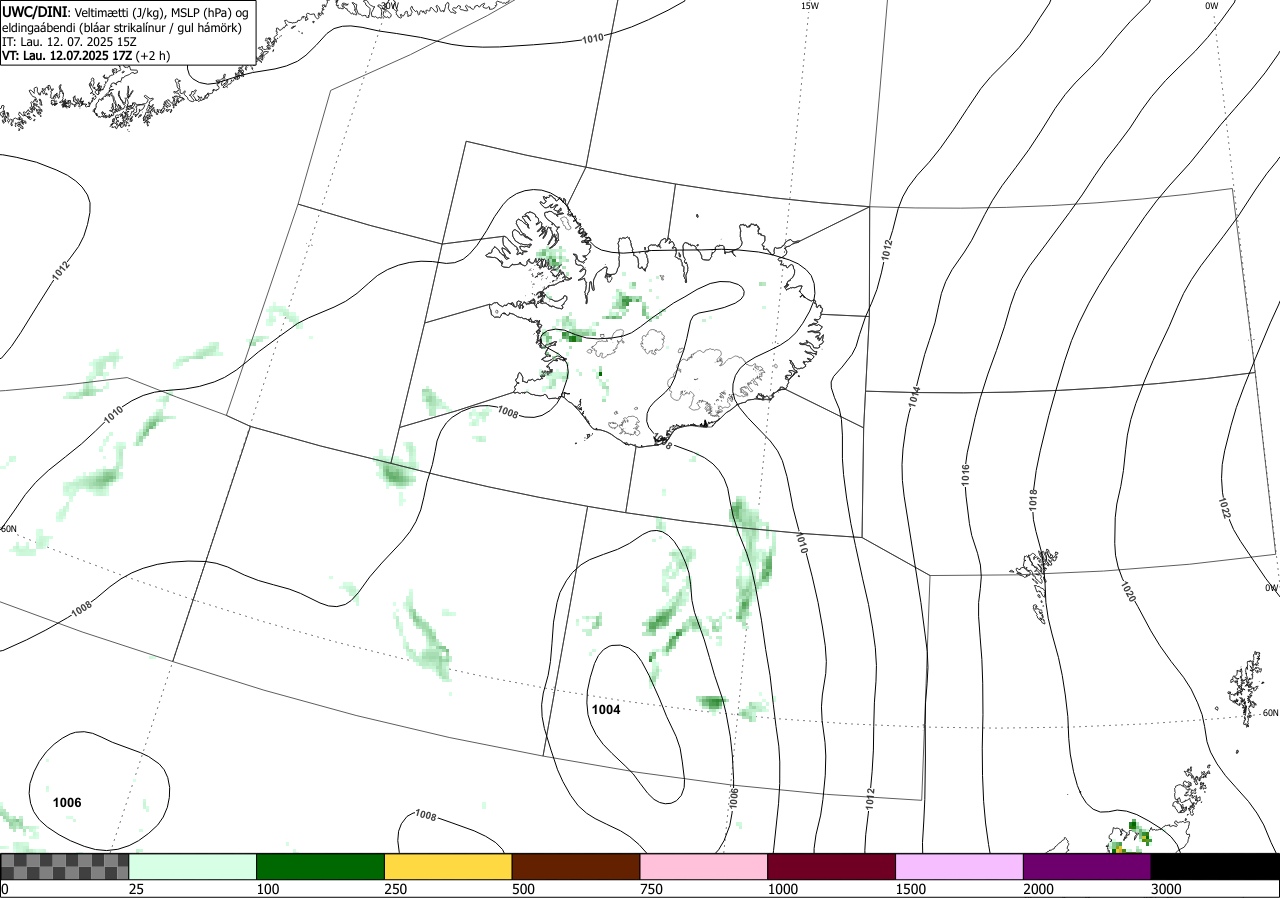Viewport: 1280px width, 898px height.
Task: Click the 'VT: Lau. 12.07.2025 17Z' valid time line
Action: click(x=86, y=56)
